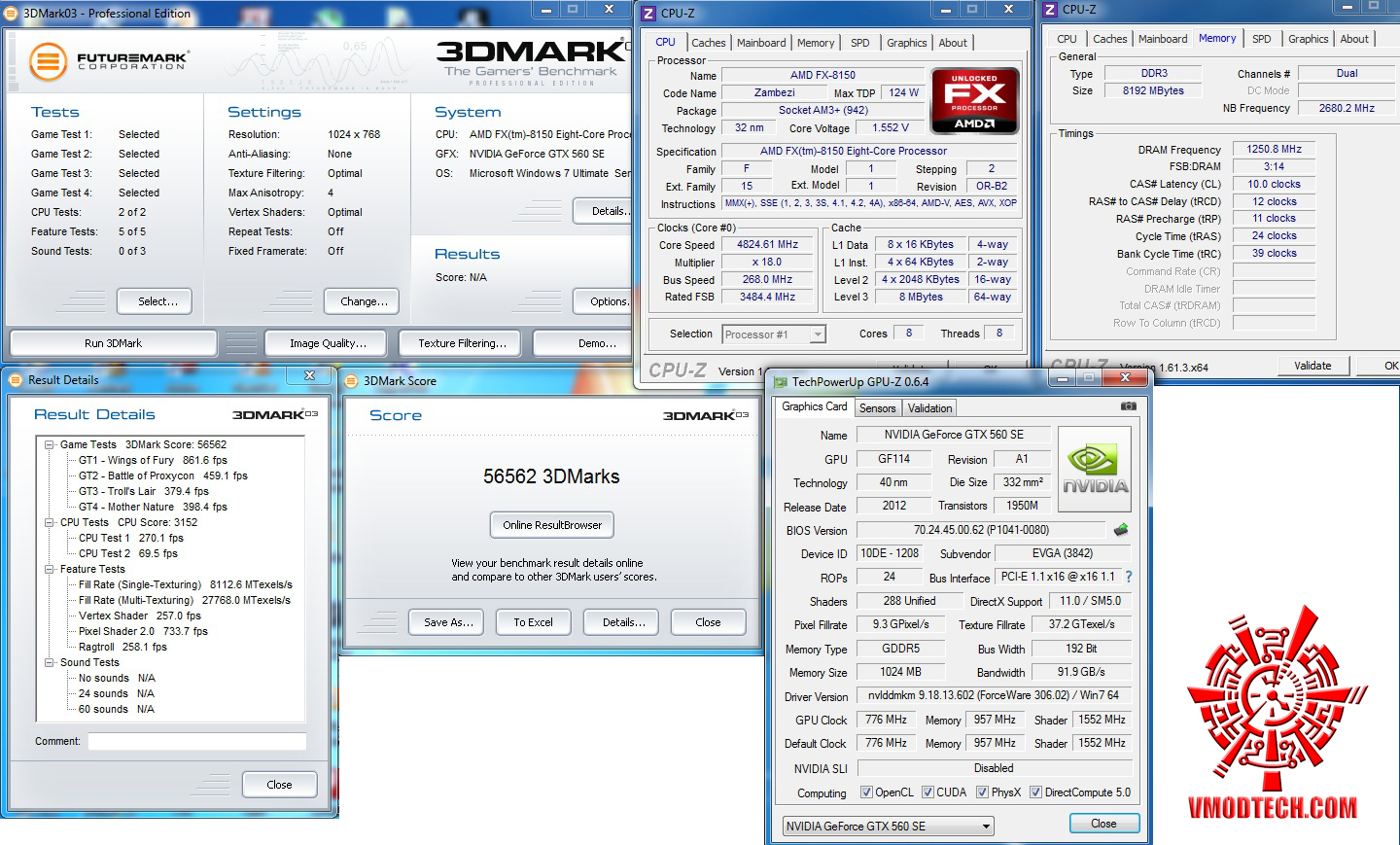
Task: Select the Vertex Shader result row
Action: (x=139, y=616)
